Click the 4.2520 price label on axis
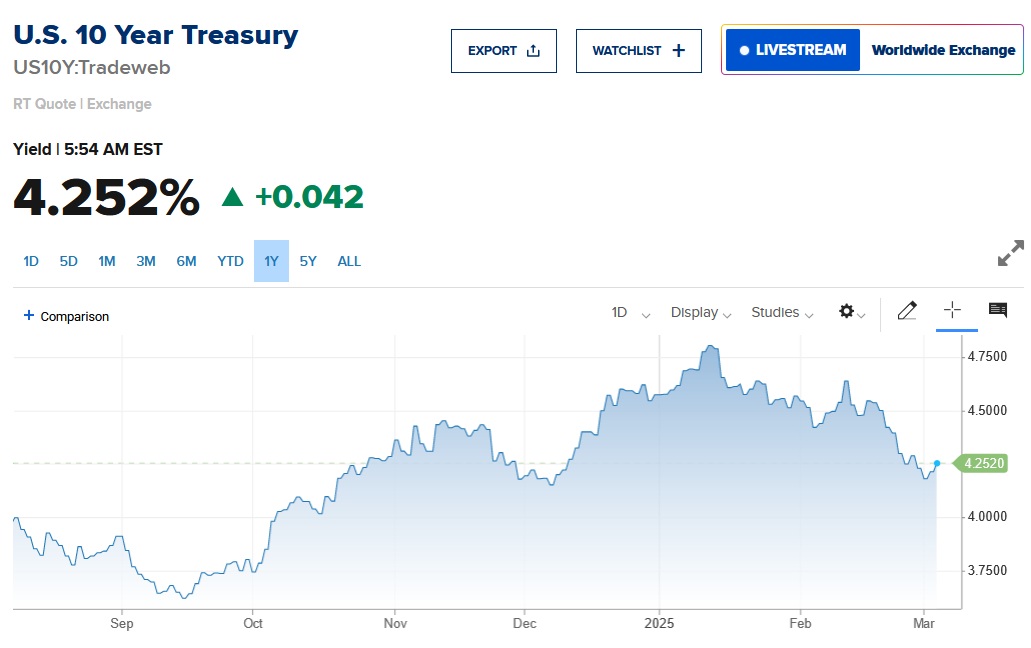Screen dimensions: 1031x648 pos(984,463)
